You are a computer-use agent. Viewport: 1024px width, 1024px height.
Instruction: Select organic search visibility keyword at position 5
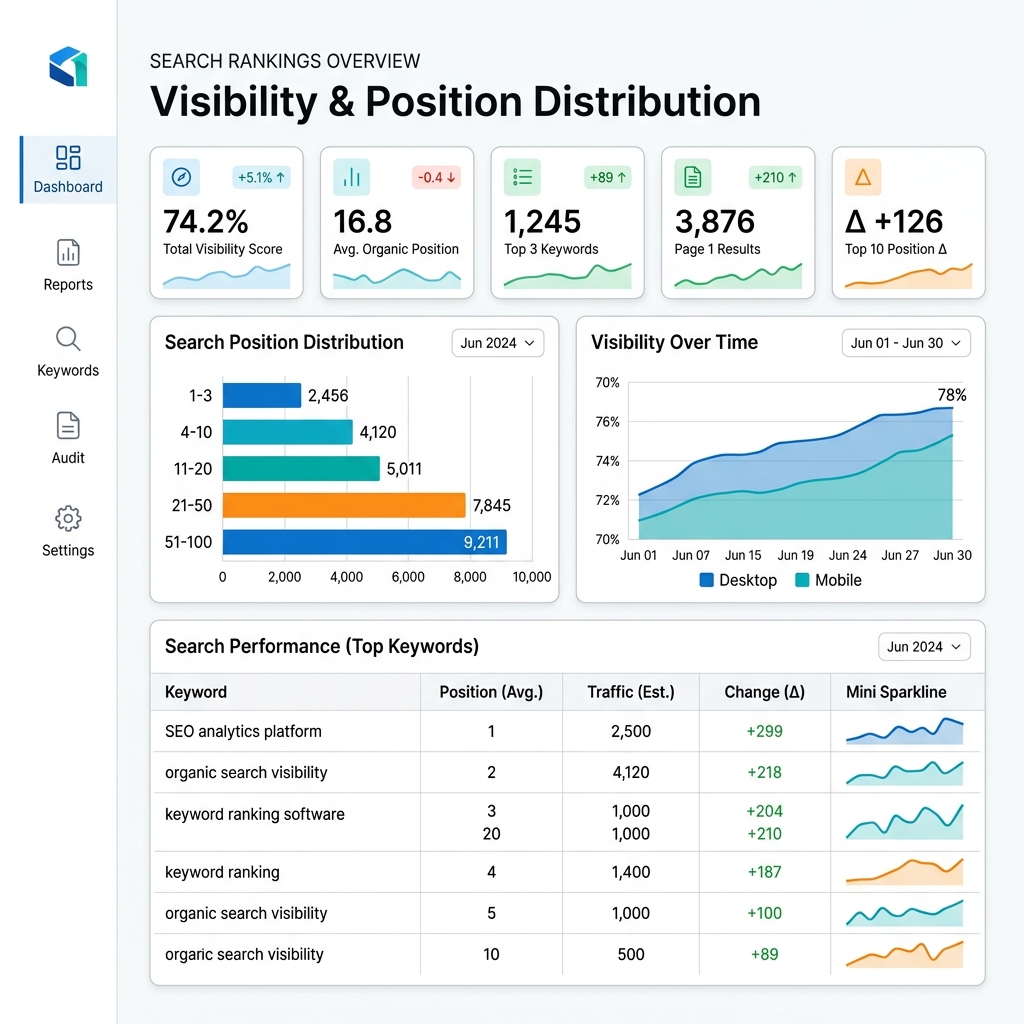tap(246, 914)
